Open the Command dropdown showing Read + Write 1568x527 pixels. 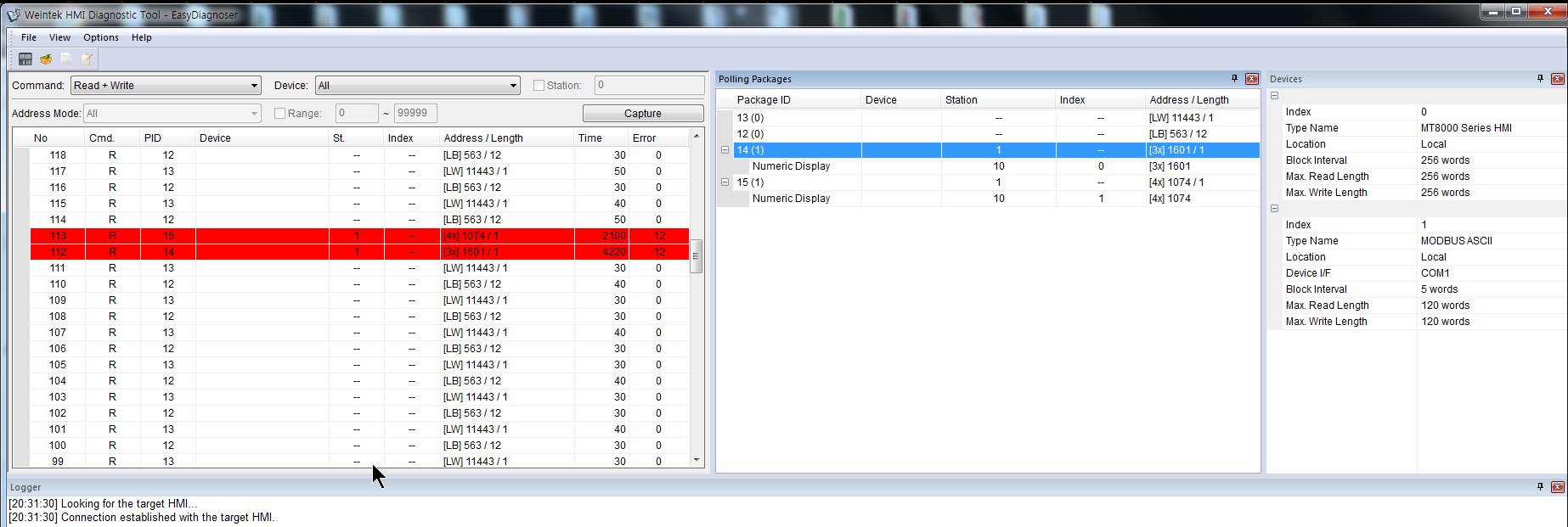[166, 86]
